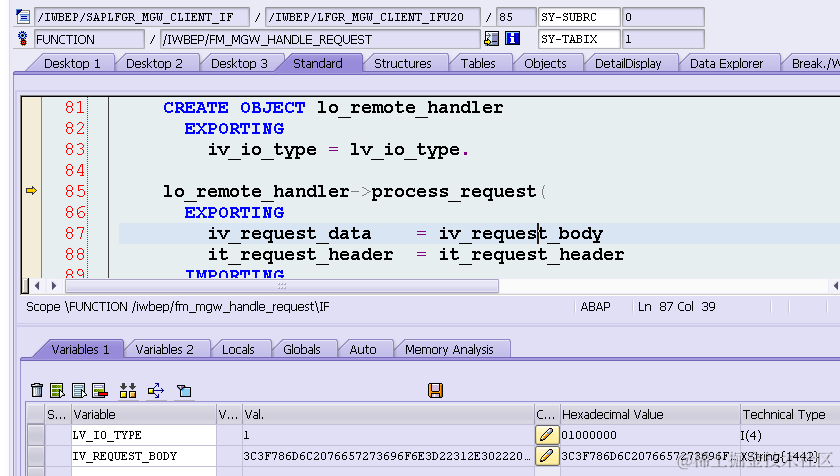Viewport: 840px width, 476px height.
Task: Switch to the Desktop 1 tab
Action: (x=72, y=63)
